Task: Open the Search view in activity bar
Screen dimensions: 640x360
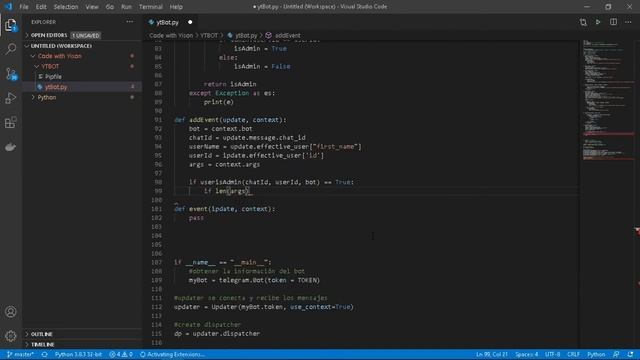Action: (11, 49)
